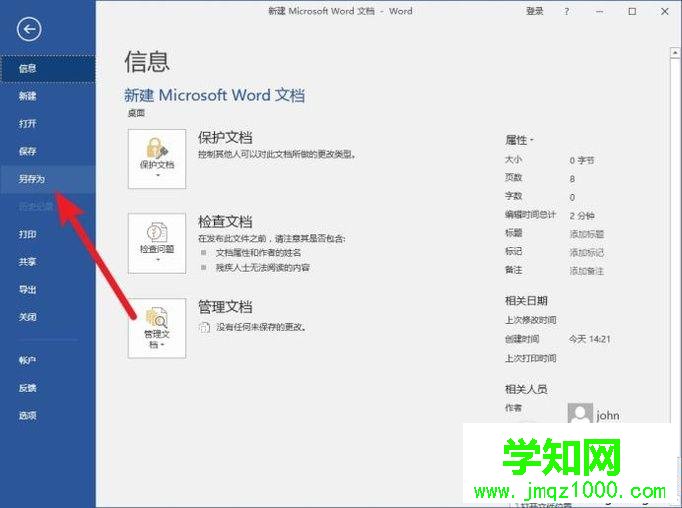Open help with the question mark
Viewport: 682px width, 508px height.
(x=566, y=12)
